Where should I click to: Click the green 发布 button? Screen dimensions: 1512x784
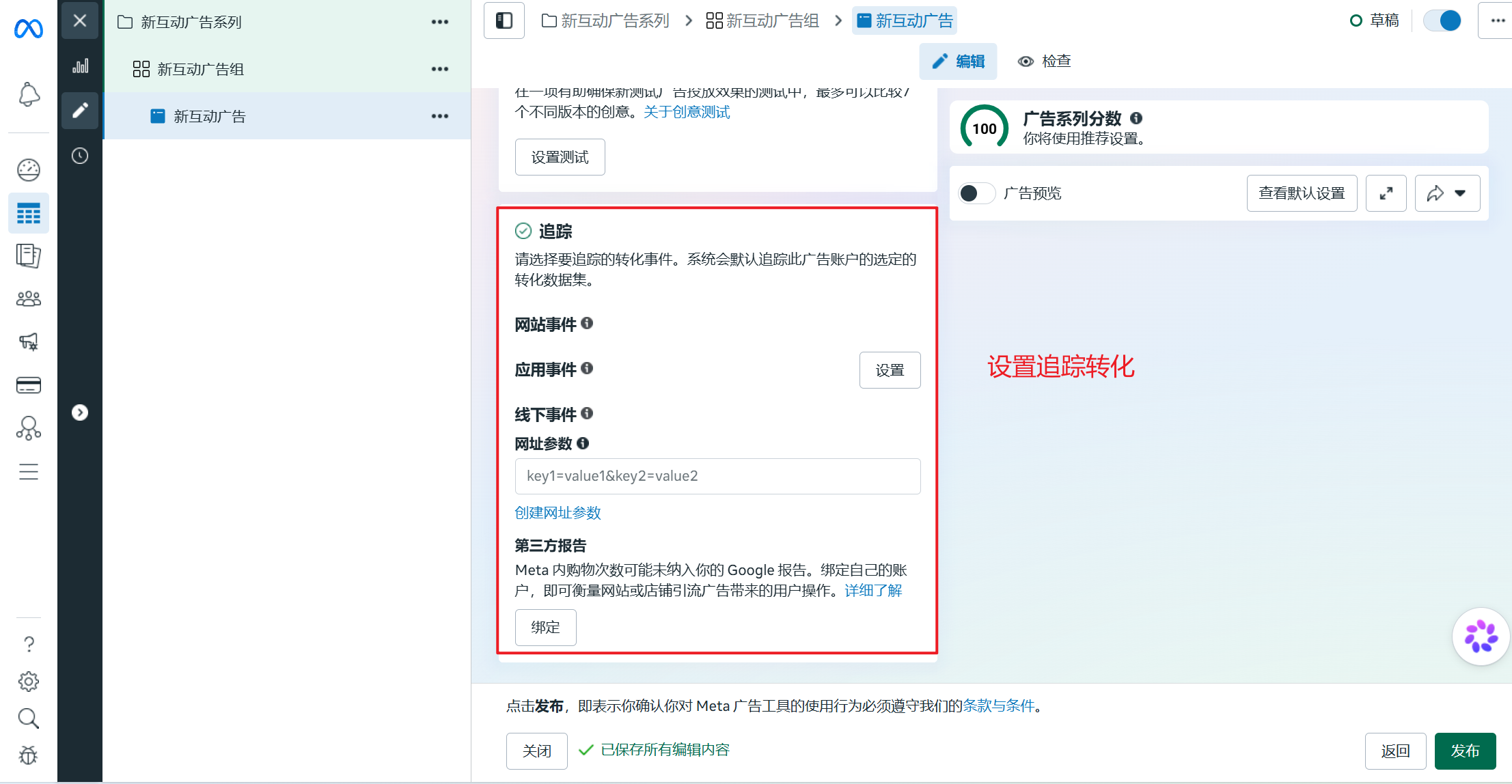pos(1465,751)
